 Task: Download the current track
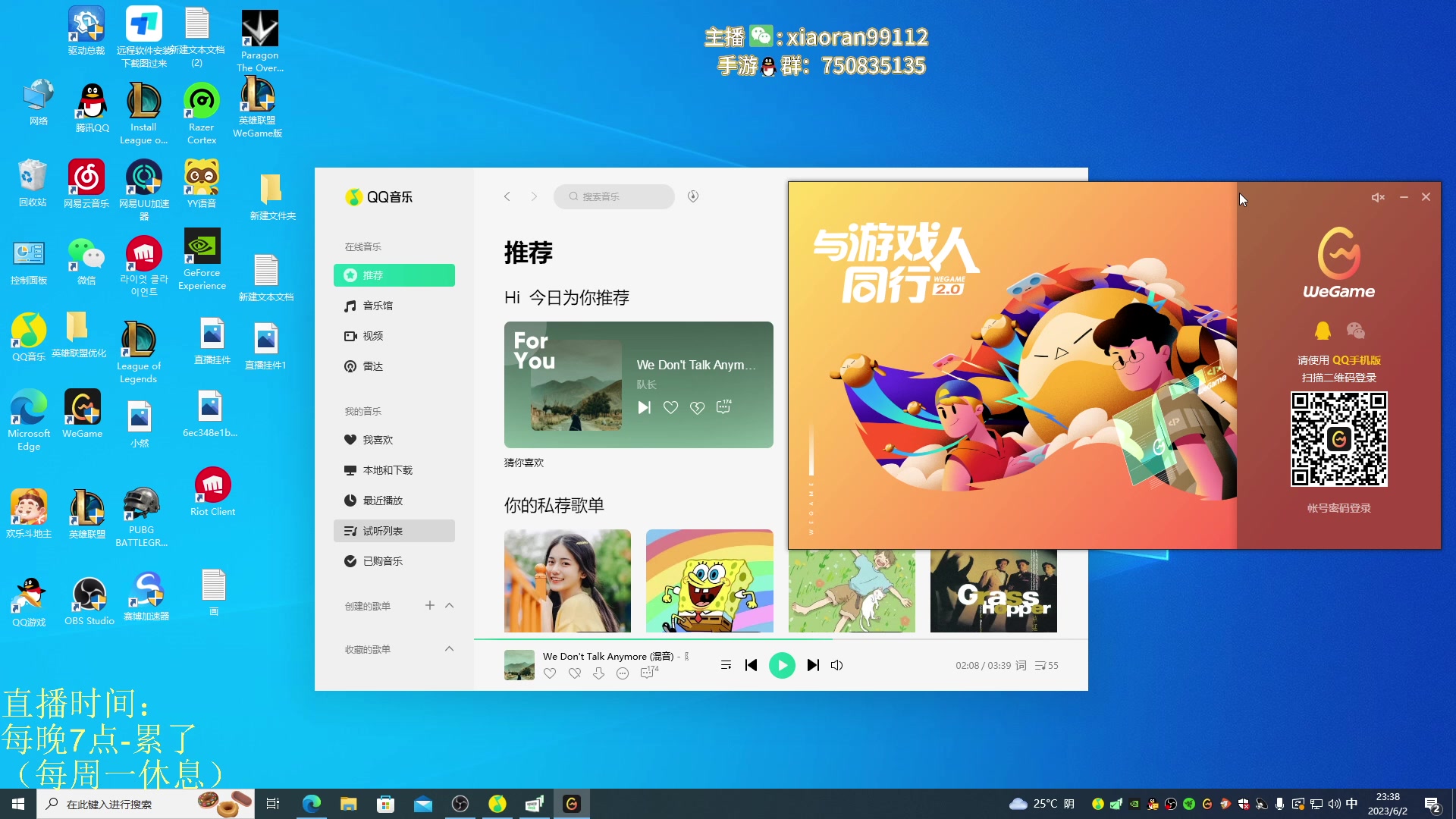pos(599,673)
